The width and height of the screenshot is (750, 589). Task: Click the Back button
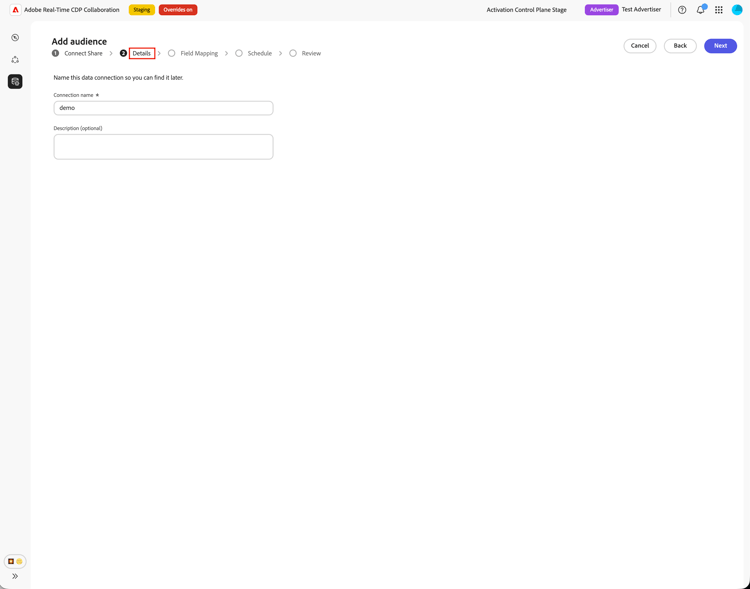point(680,45)
